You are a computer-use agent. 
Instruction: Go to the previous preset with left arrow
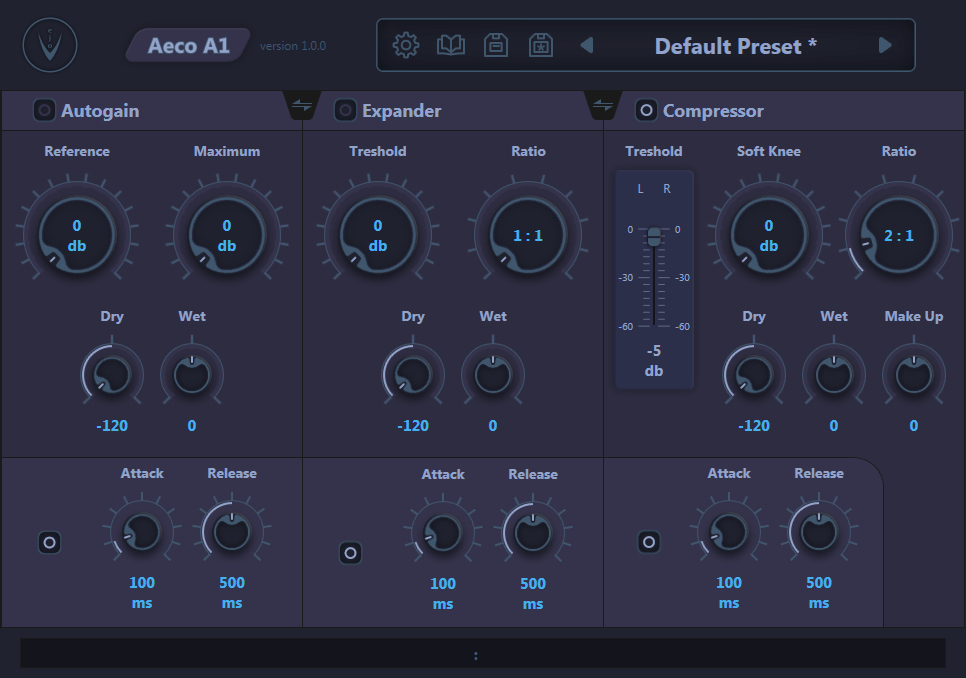pos(585,45)
